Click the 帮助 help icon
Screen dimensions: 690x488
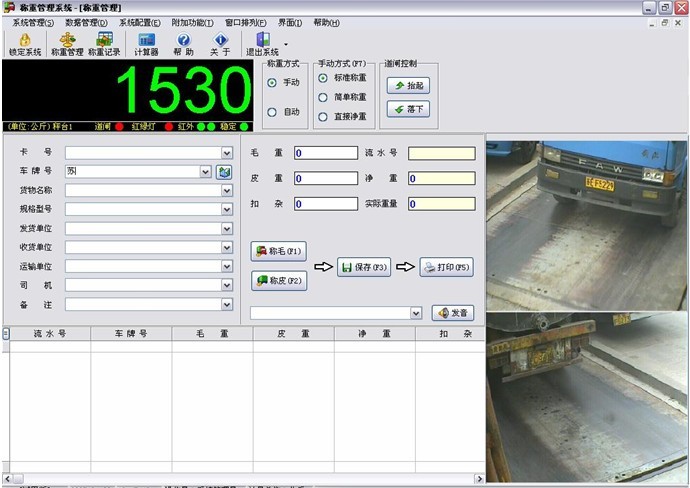[183, 40]
